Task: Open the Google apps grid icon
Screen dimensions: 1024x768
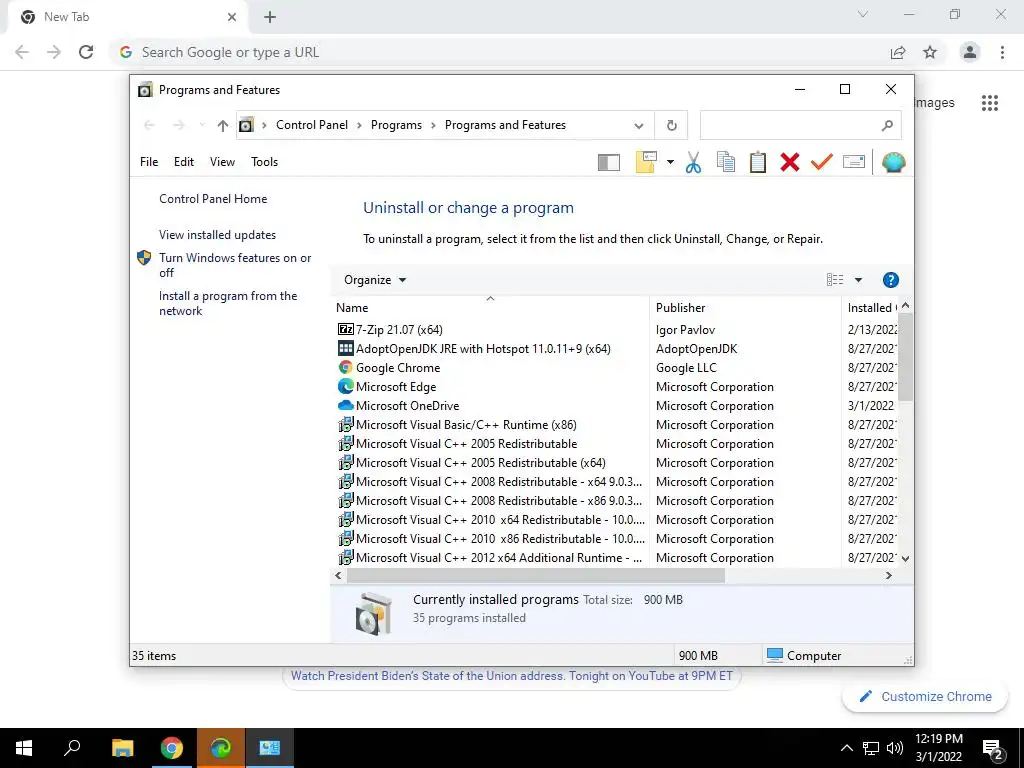Action: click(989, 103)
